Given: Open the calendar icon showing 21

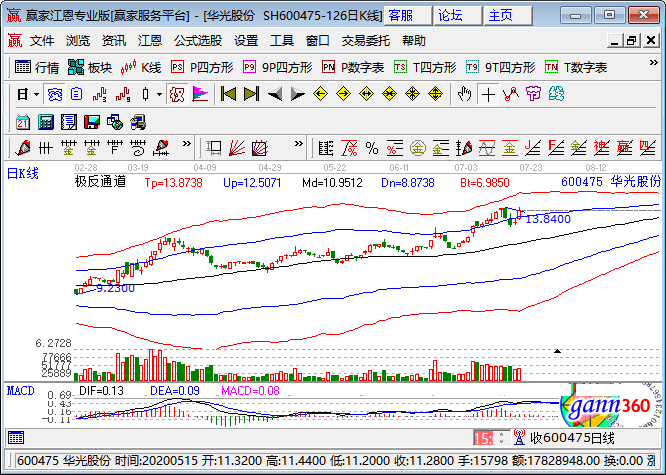Looking at the screenshot, I should 23,122.
